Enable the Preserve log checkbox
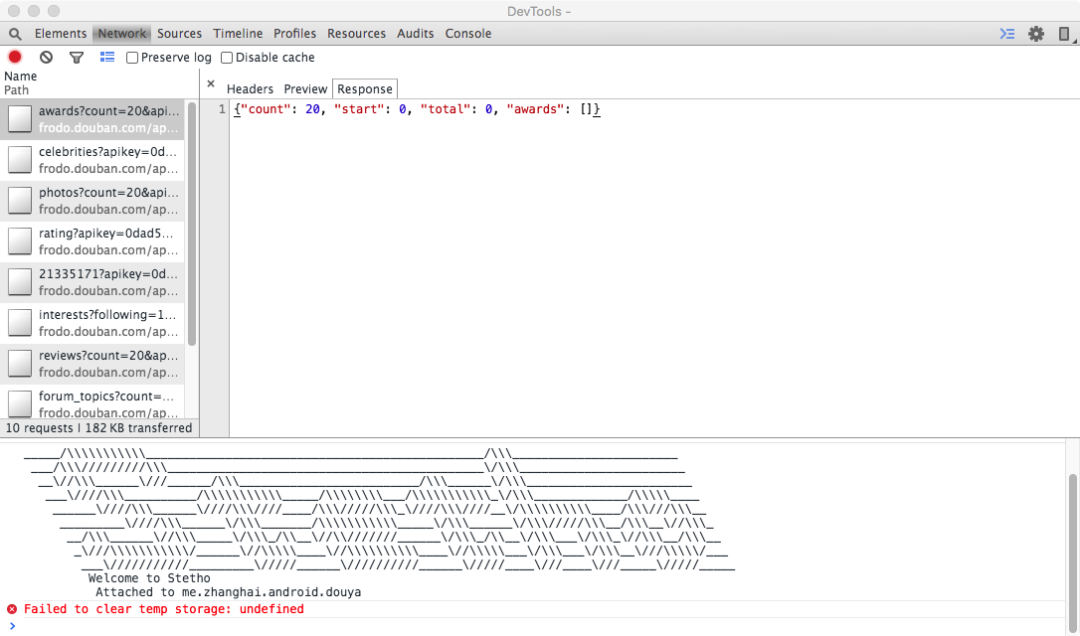Viewport: 1080px width, 636px height. click(x=132, y=58)
